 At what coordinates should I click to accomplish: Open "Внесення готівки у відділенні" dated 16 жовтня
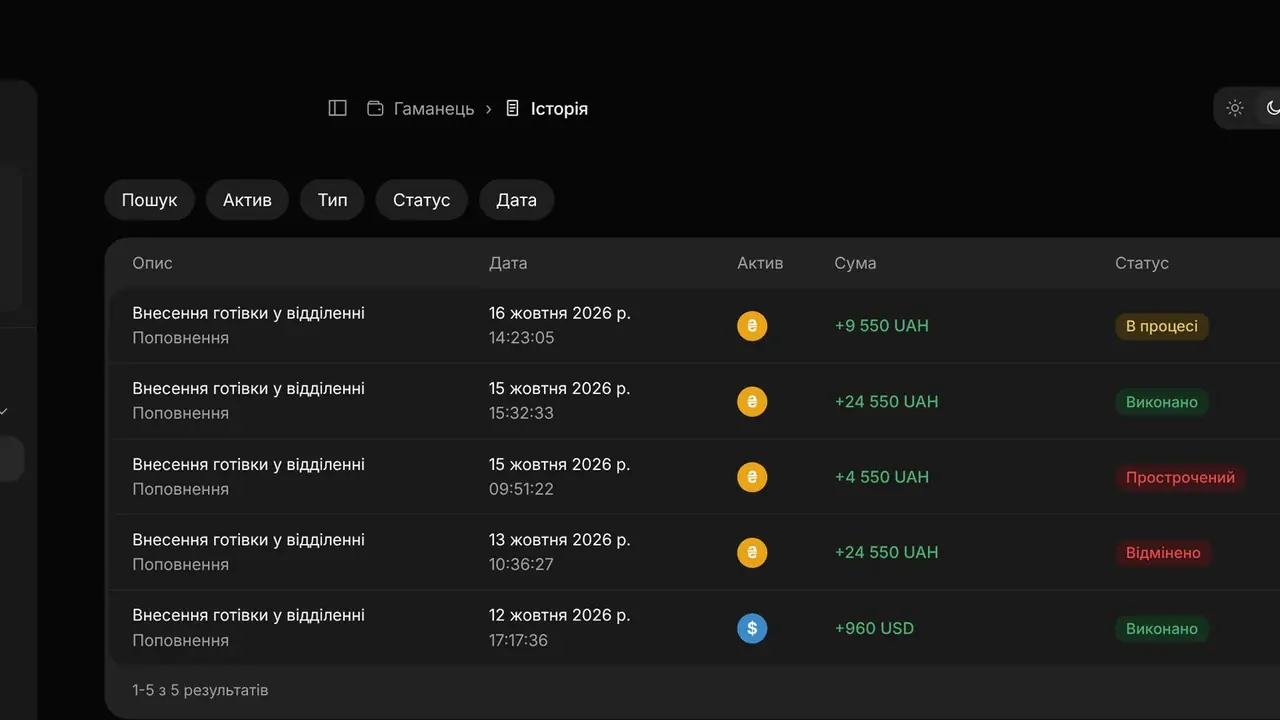249,313
